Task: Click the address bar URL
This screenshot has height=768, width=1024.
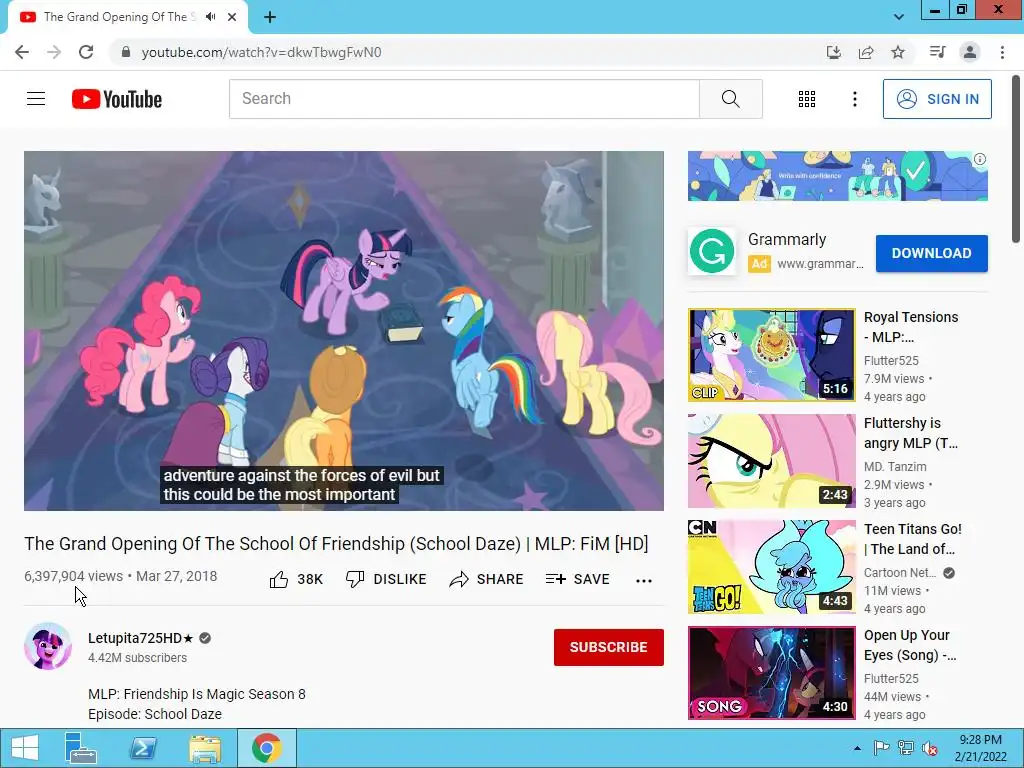Action: coord(261,52)
